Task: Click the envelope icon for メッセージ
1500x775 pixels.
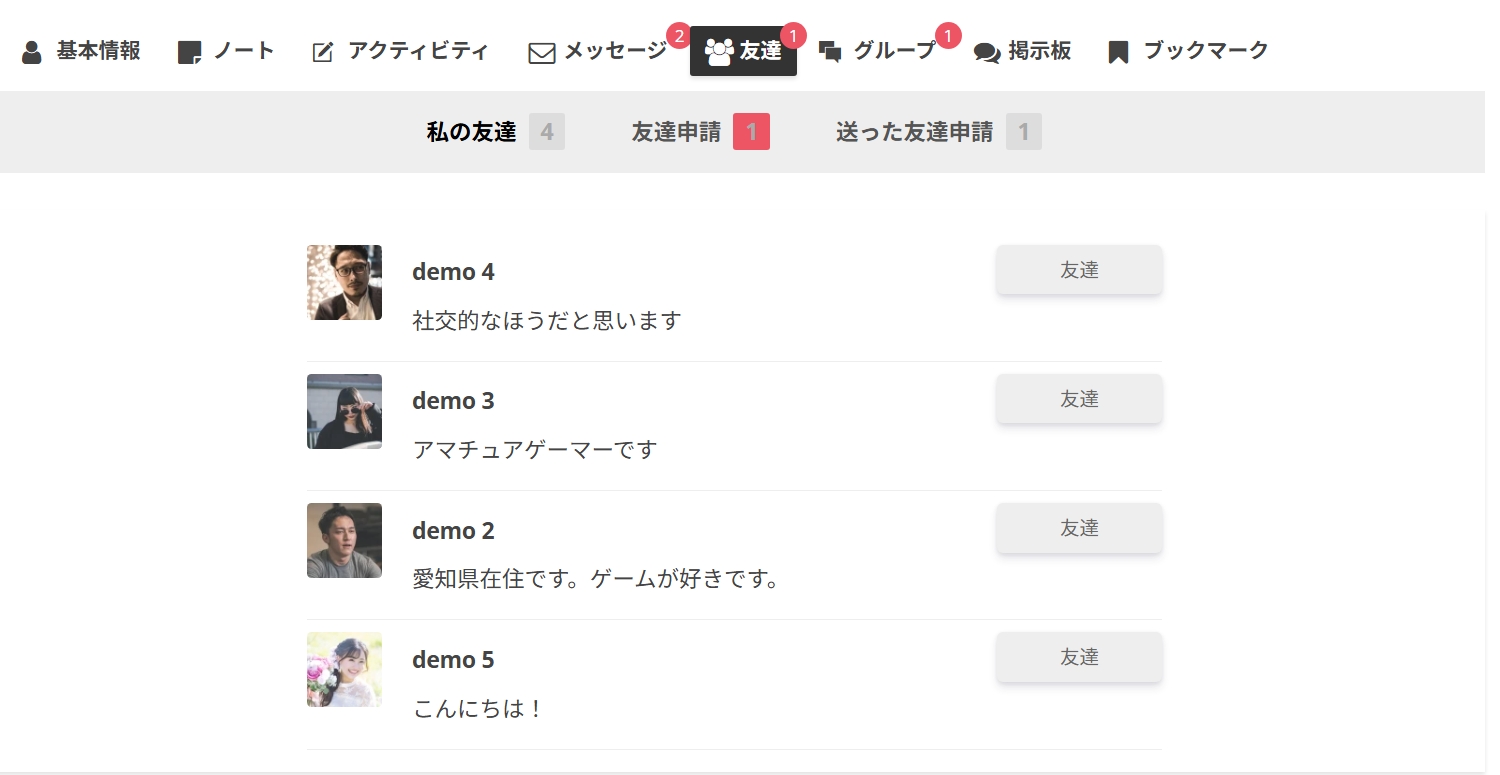Action: (x=541, y=53)
